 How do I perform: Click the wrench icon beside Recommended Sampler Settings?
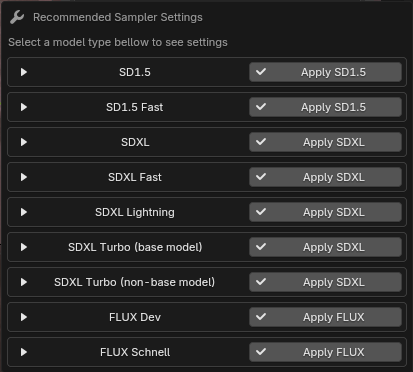pos(17,17)
